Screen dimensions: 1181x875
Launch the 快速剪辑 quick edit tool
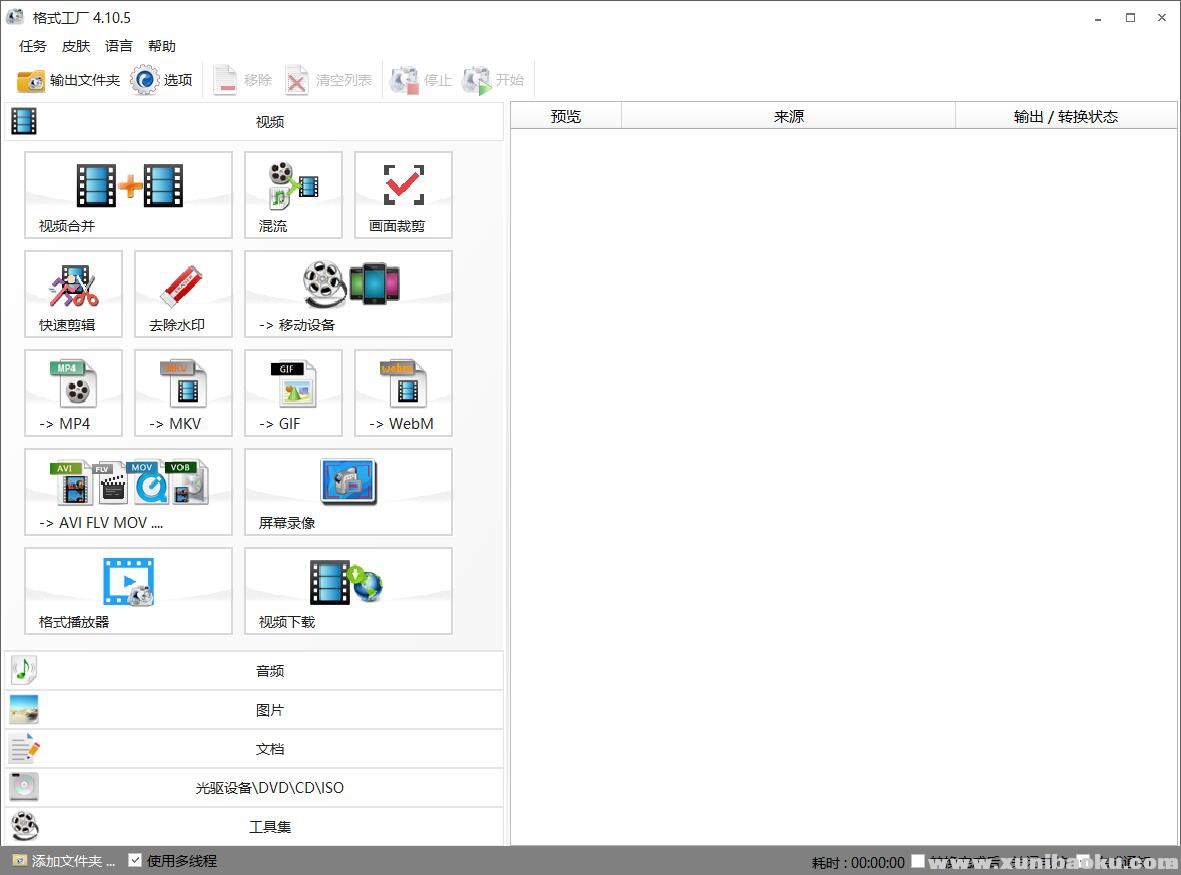click(x=73, y=293)
